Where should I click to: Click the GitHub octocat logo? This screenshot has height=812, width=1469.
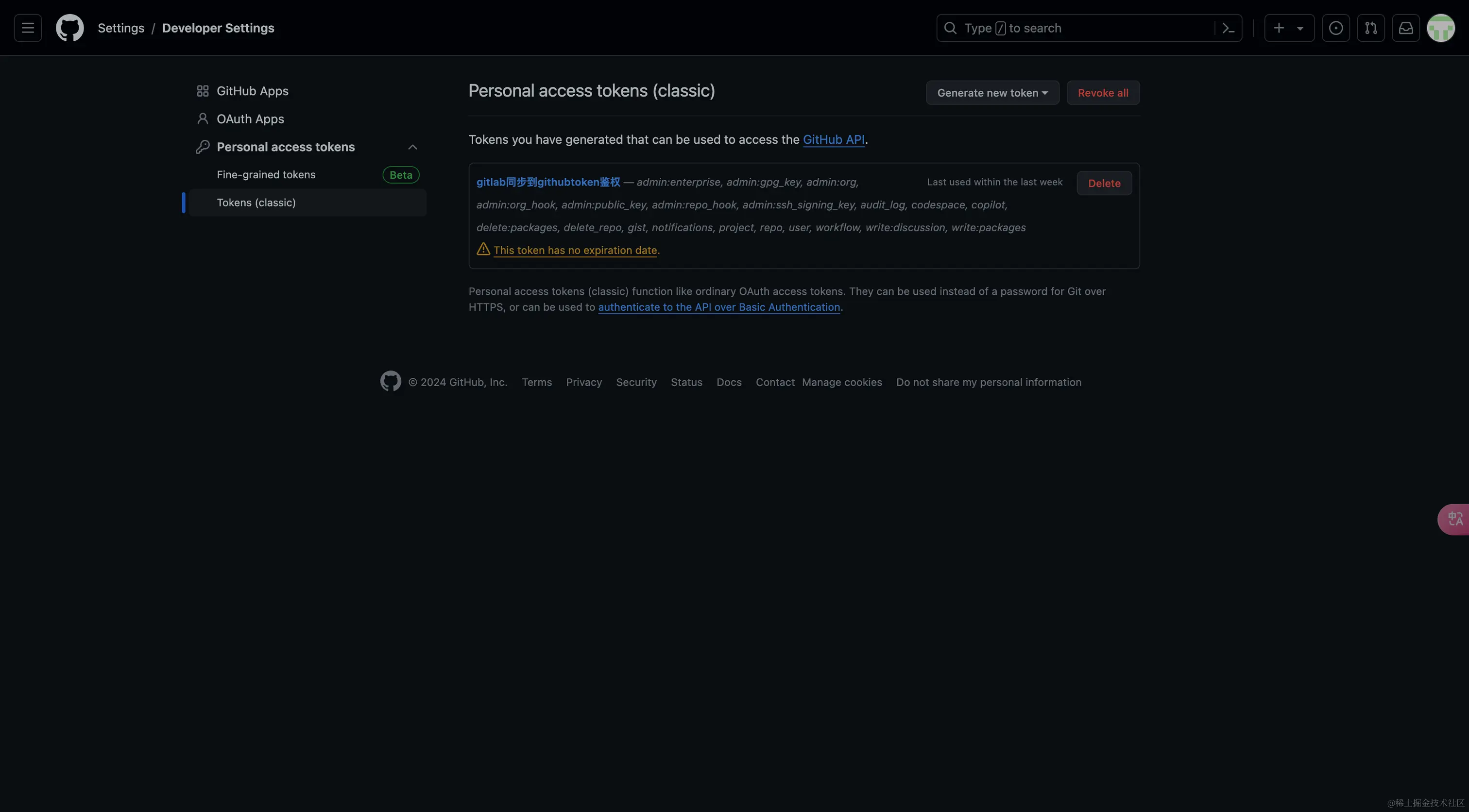69,27
